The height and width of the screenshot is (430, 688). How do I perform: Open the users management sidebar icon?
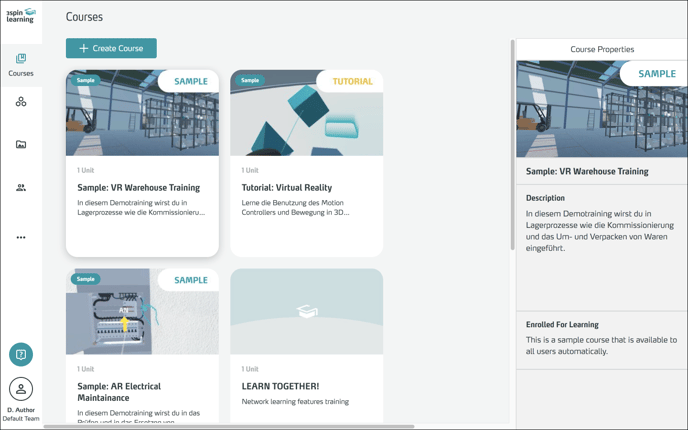21,188
